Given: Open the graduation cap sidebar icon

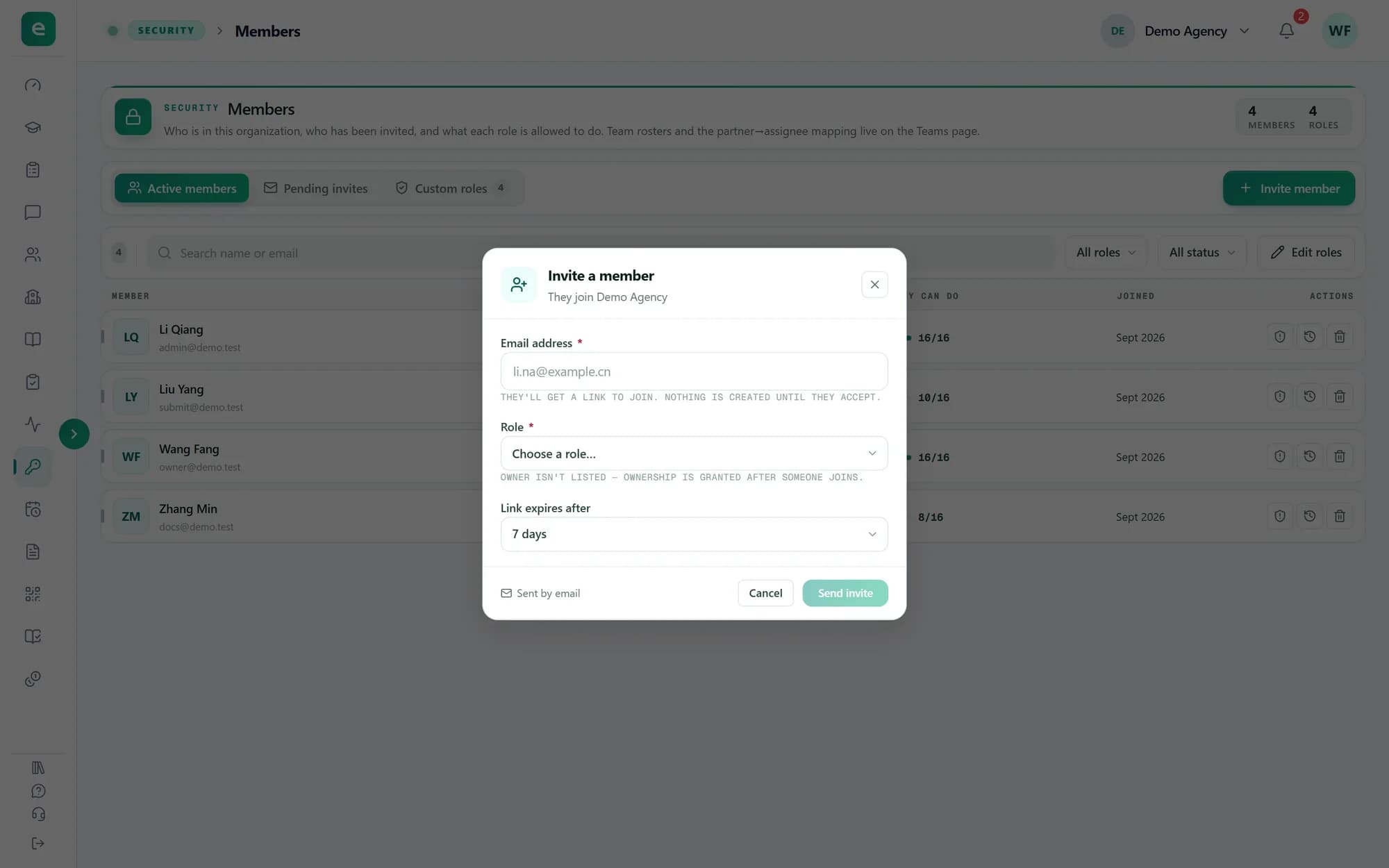Looking at the screenshot, I should coord(33,127).
